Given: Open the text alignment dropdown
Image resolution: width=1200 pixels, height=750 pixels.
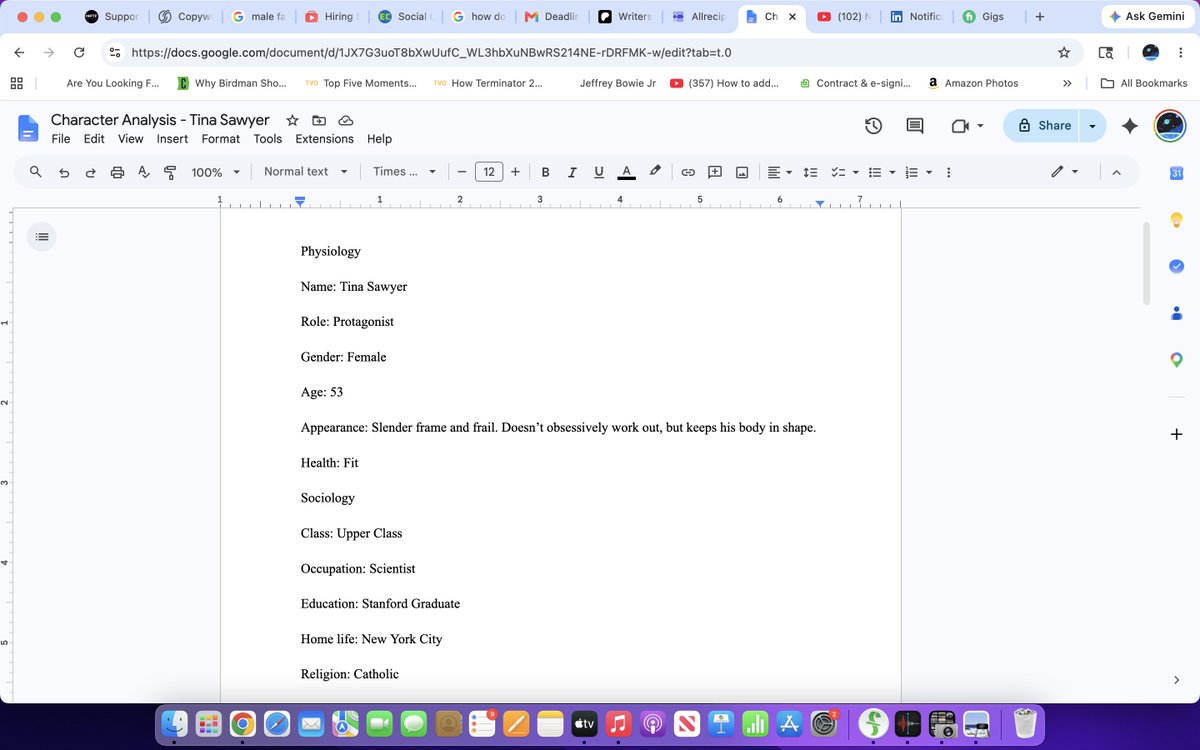Looking at the screenshot, I should [x=779, y=172].
